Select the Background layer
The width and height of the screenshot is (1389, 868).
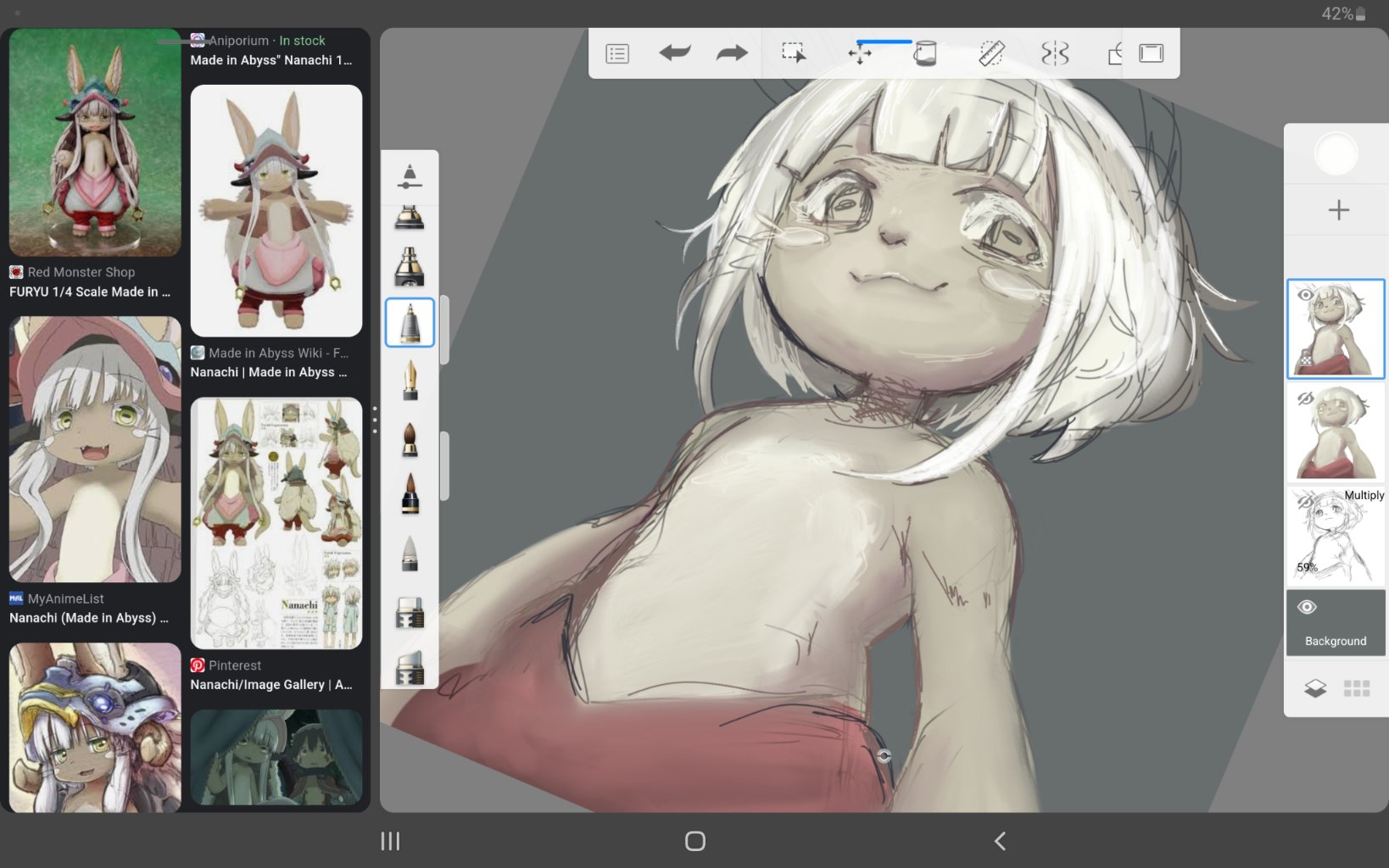click(x=1336, y=623)
